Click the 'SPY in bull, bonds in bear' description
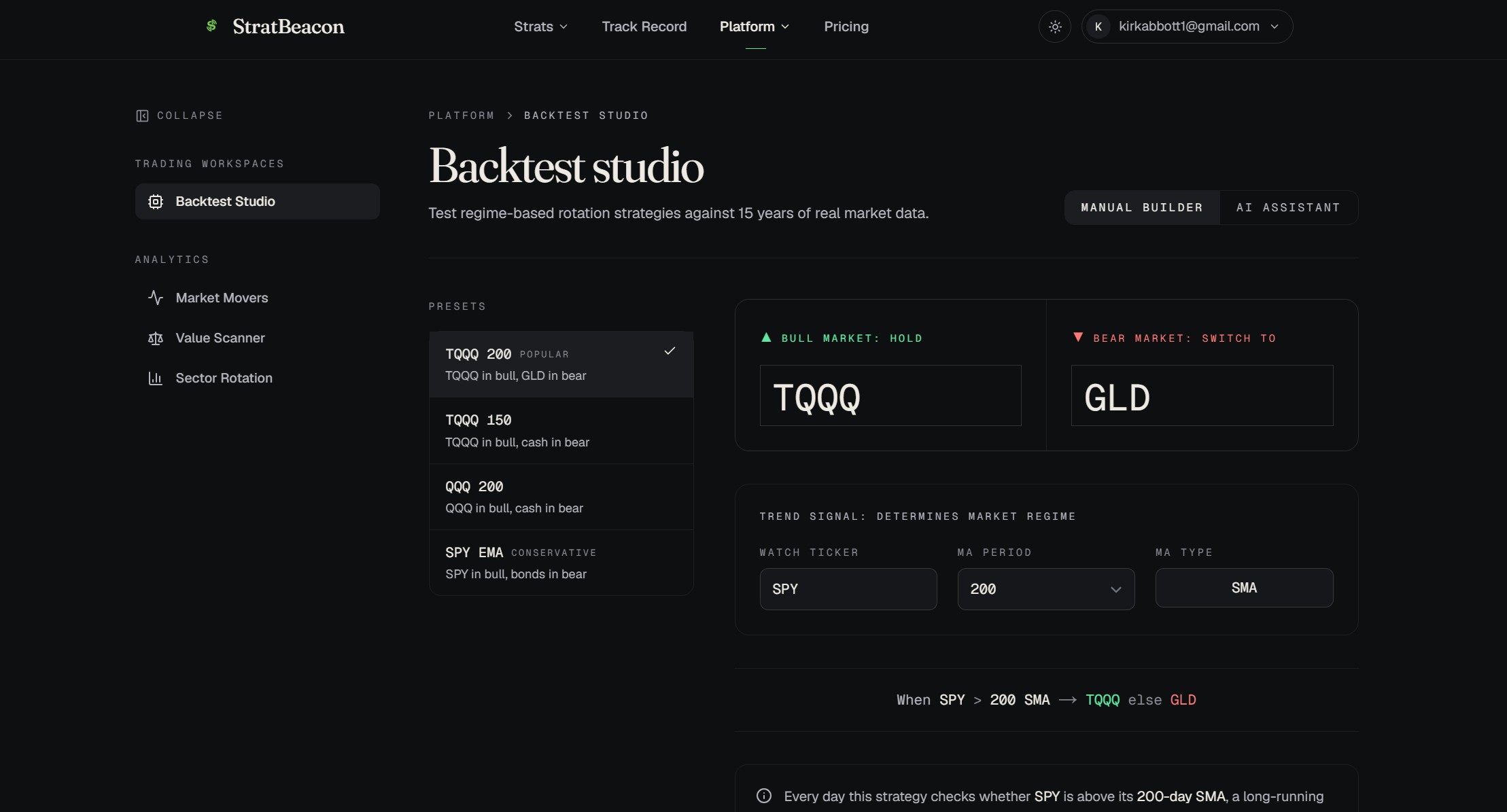Image resolution: width=1507 pixels, height=812 pixels. tap(516, 574)
